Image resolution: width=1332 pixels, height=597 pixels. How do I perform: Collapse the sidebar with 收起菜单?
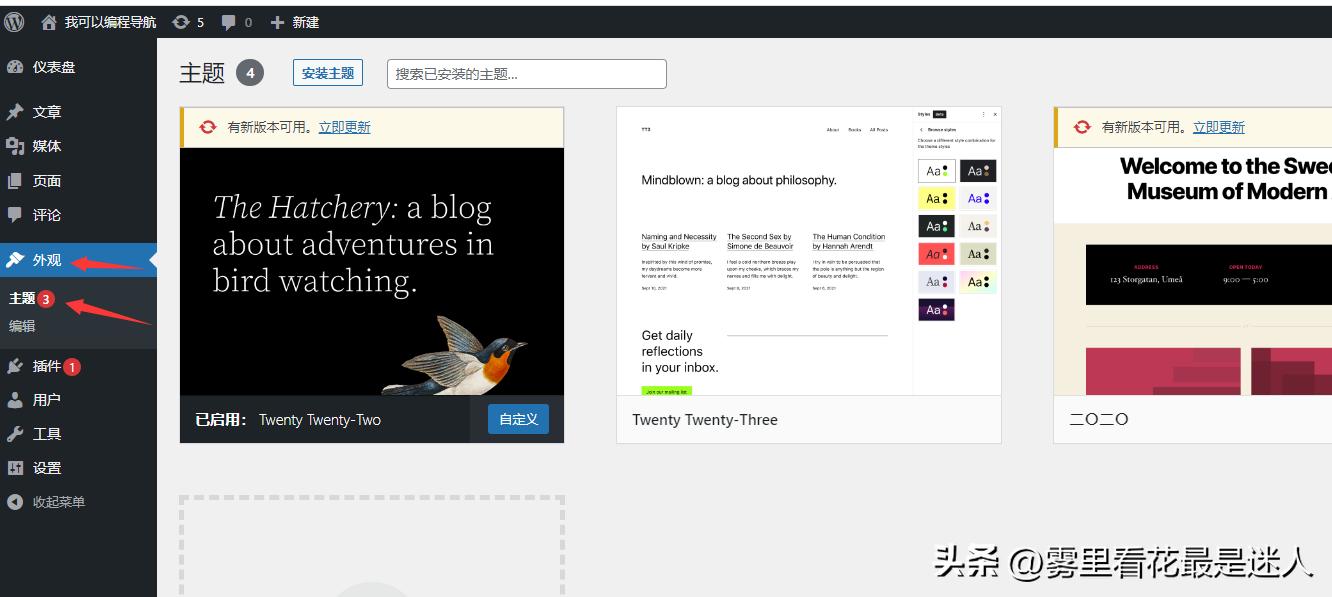[58, 502]
